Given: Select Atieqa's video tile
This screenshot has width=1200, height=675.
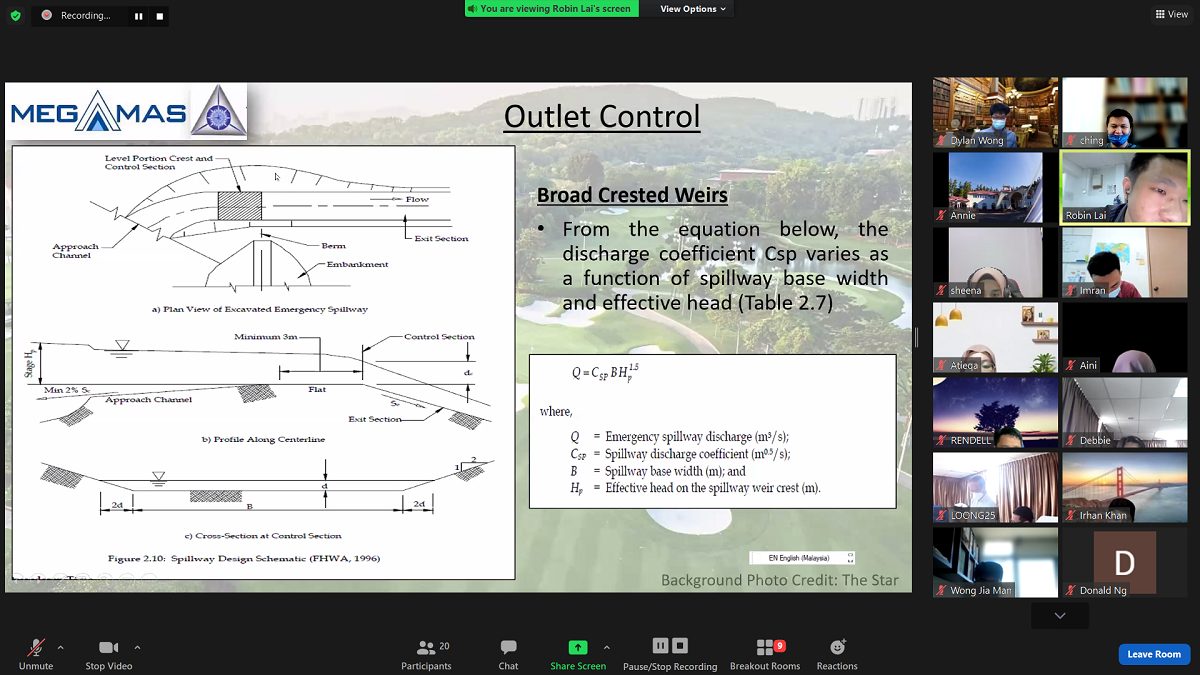Looking at the screenshot, I should click(x=995, y=338).
